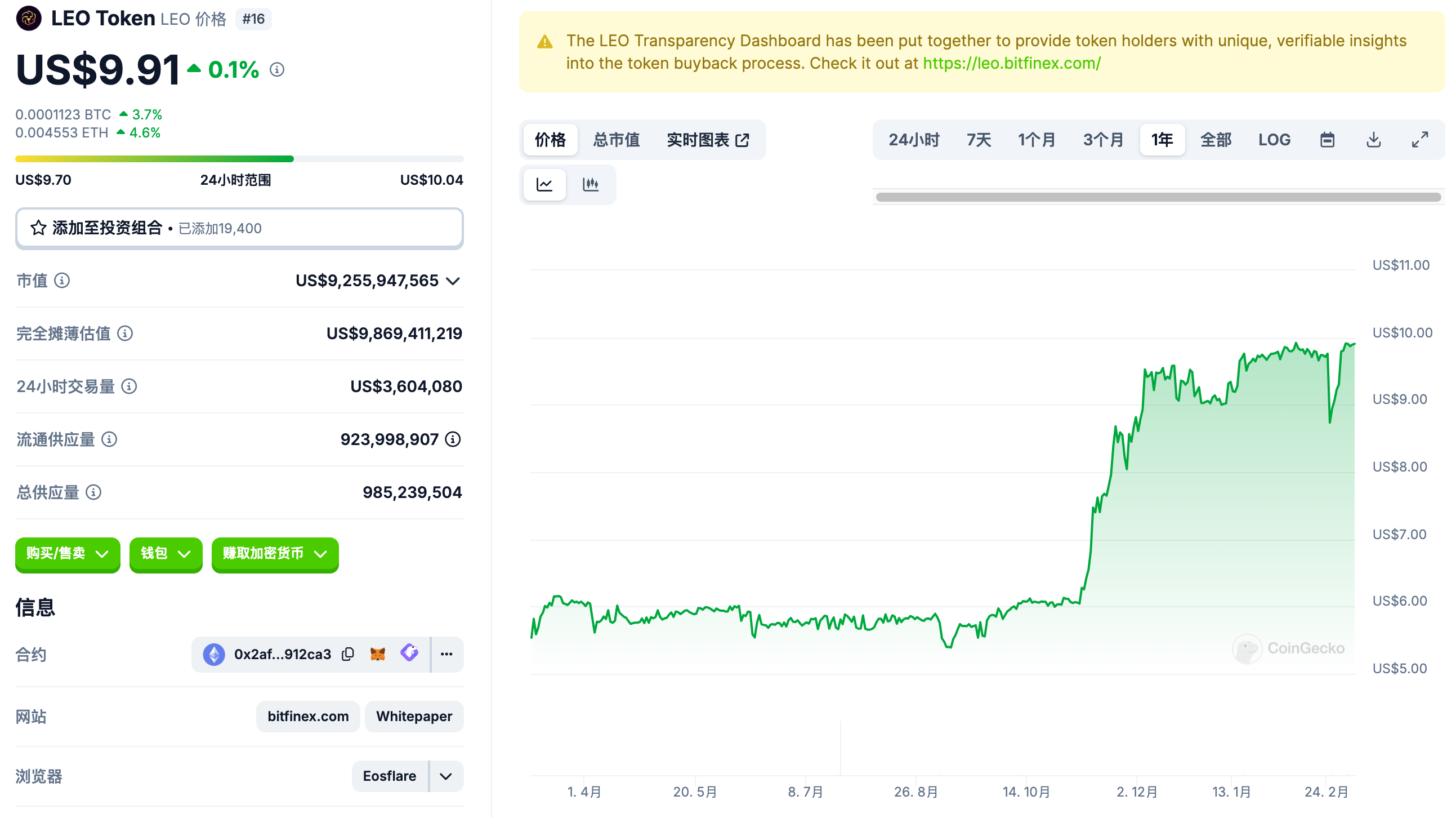Switch to the 总市值 tab

616,140
